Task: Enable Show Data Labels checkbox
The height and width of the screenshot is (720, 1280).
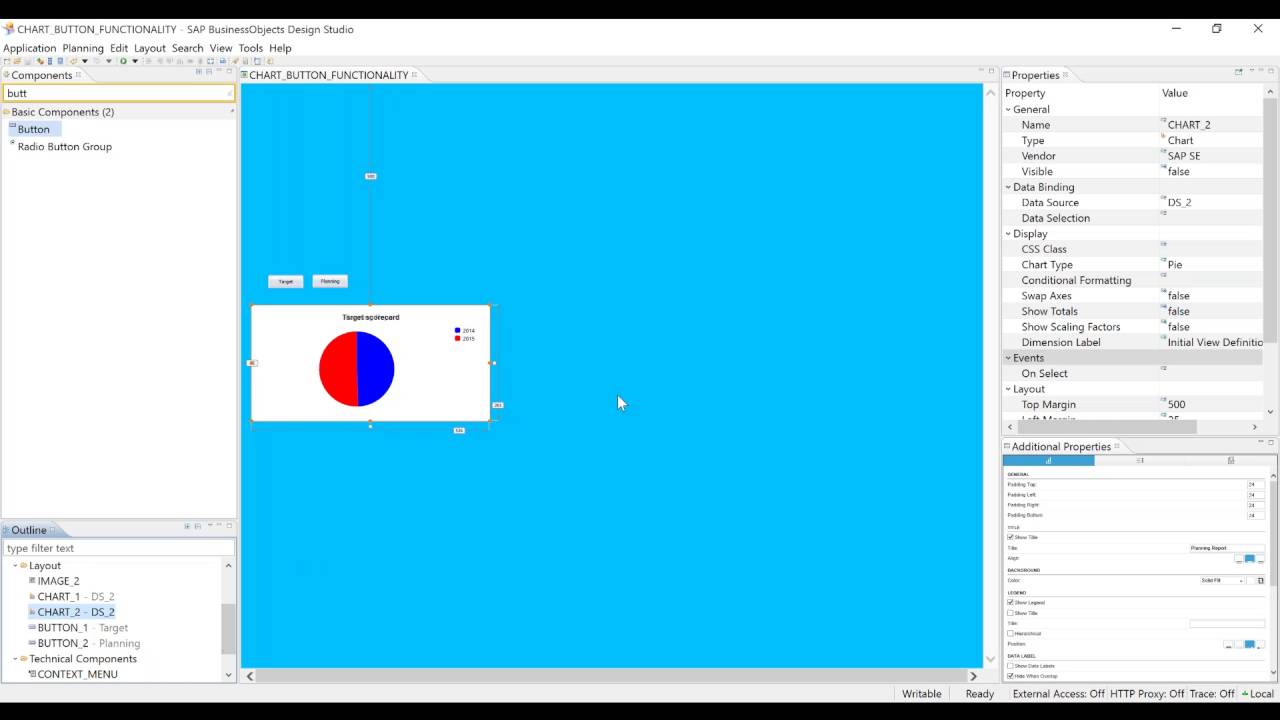Action: click(x=1010, y=666)
